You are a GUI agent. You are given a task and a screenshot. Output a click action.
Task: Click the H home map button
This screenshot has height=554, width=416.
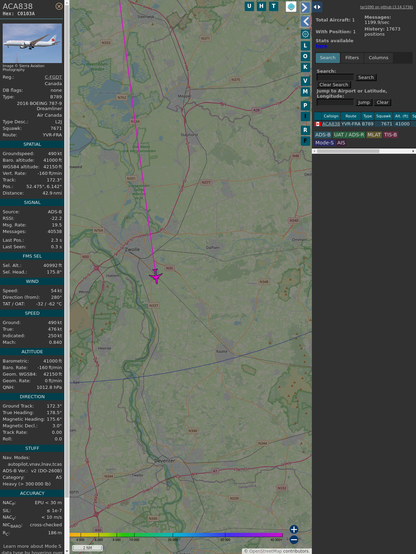click(x=261, y=6)
